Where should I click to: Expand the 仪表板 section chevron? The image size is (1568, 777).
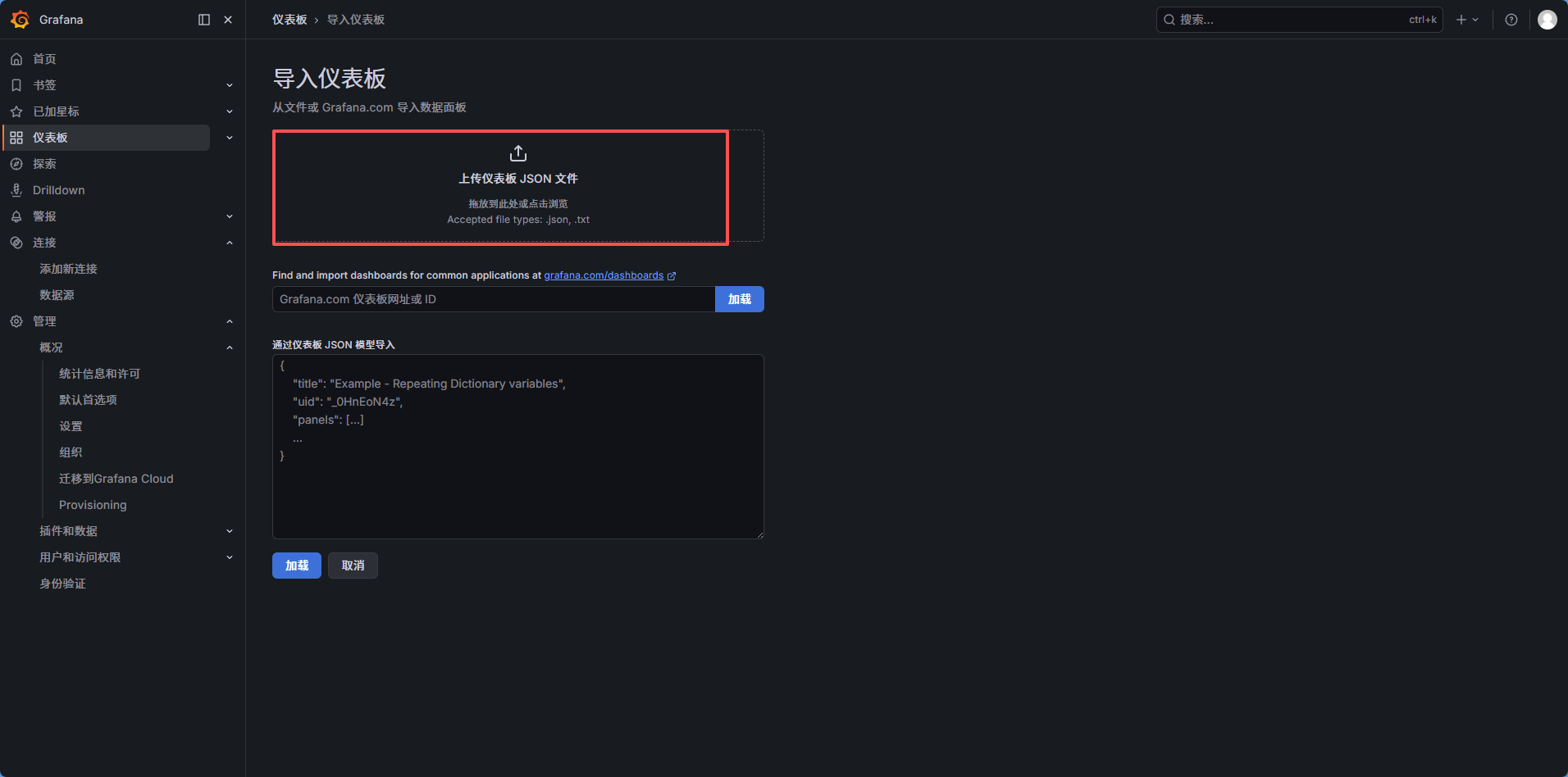(230, 138)
